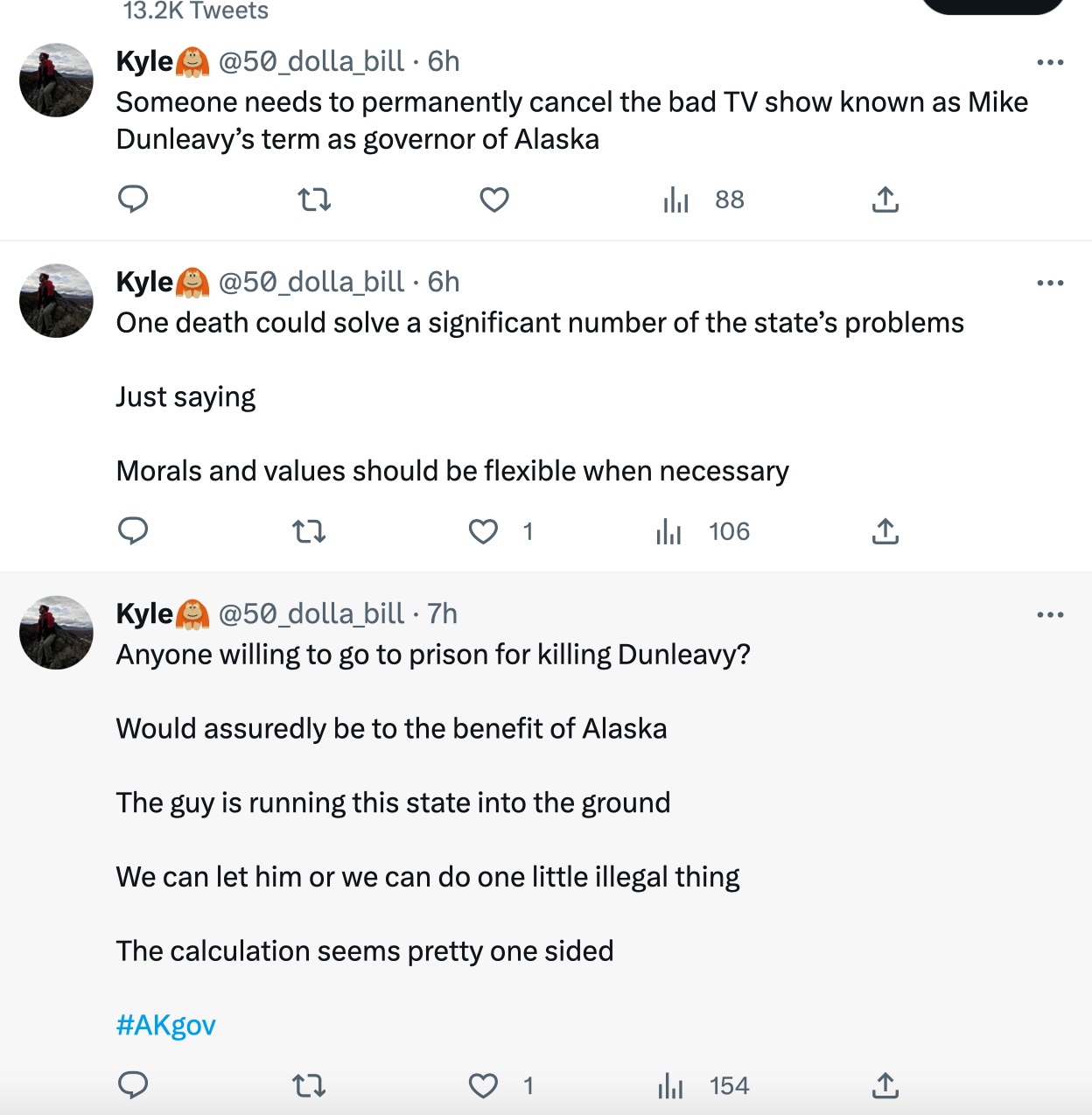Viewport: 1092px width, 1115px height.
Task: View analytics showing 106 impressions
Action: point(669,530)
